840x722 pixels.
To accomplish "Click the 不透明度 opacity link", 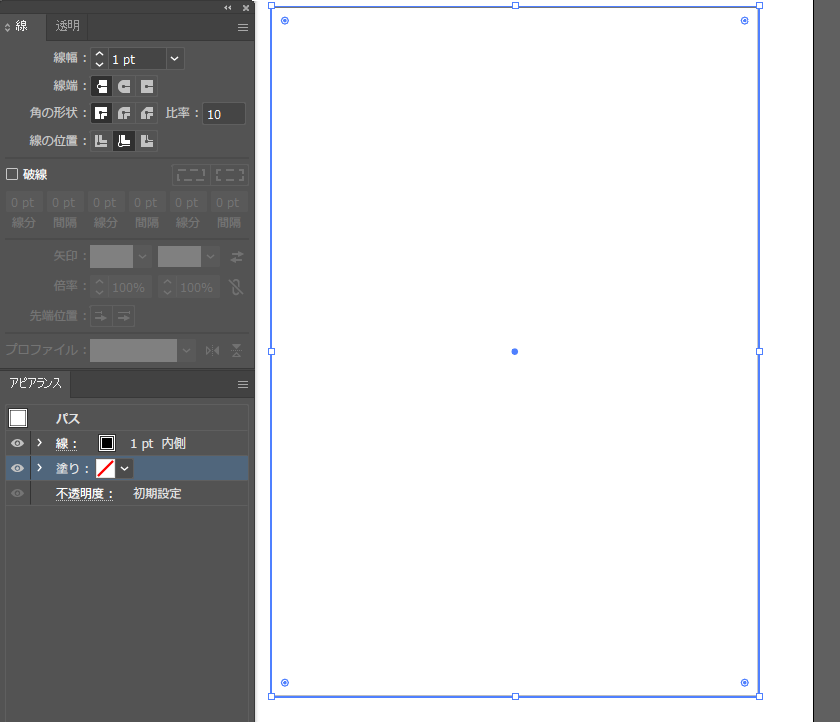I will [x=85, y=493].
